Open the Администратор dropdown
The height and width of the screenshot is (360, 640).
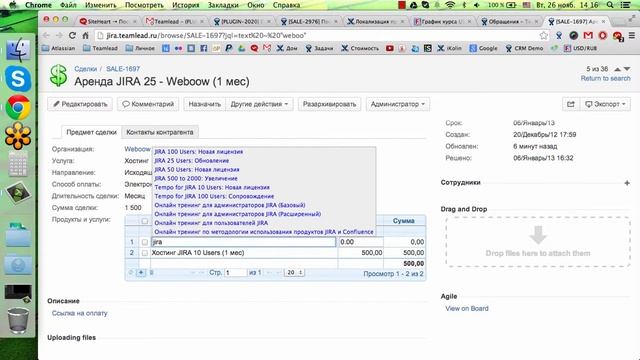pos(398,104)
